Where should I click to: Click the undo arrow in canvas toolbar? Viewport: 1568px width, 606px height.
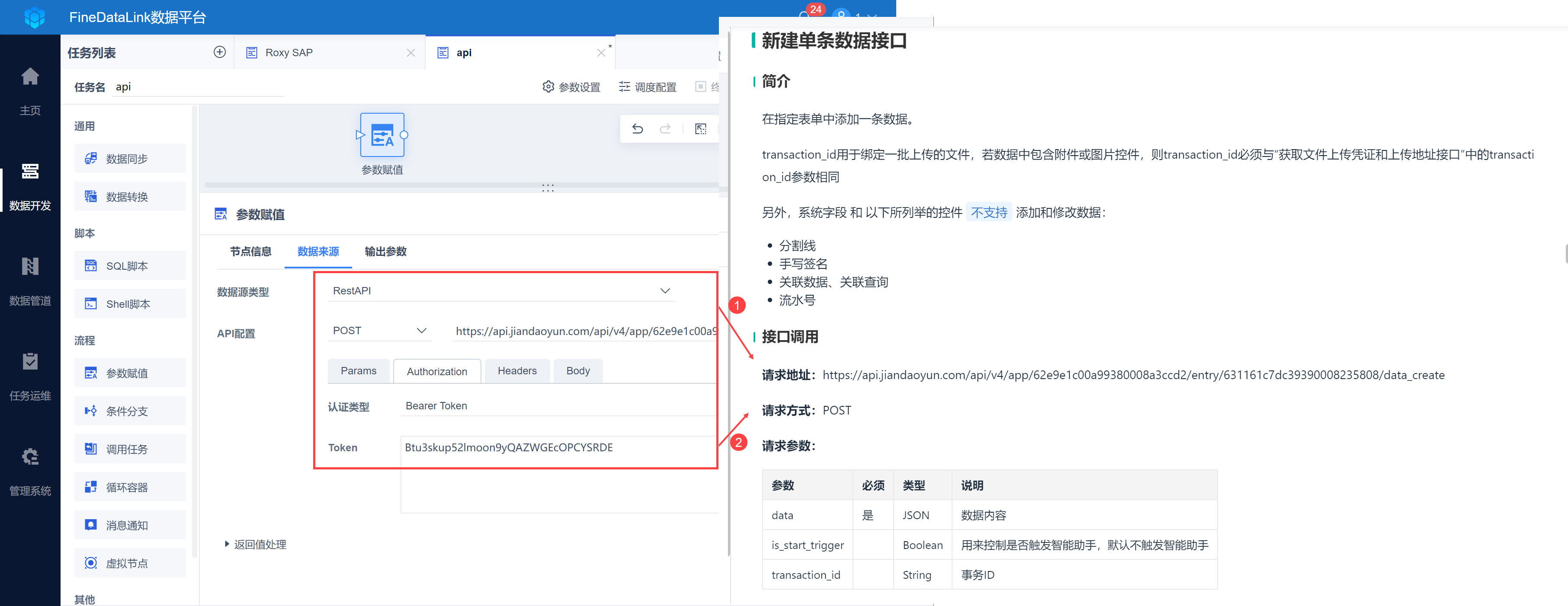click(x=637, y=129)
